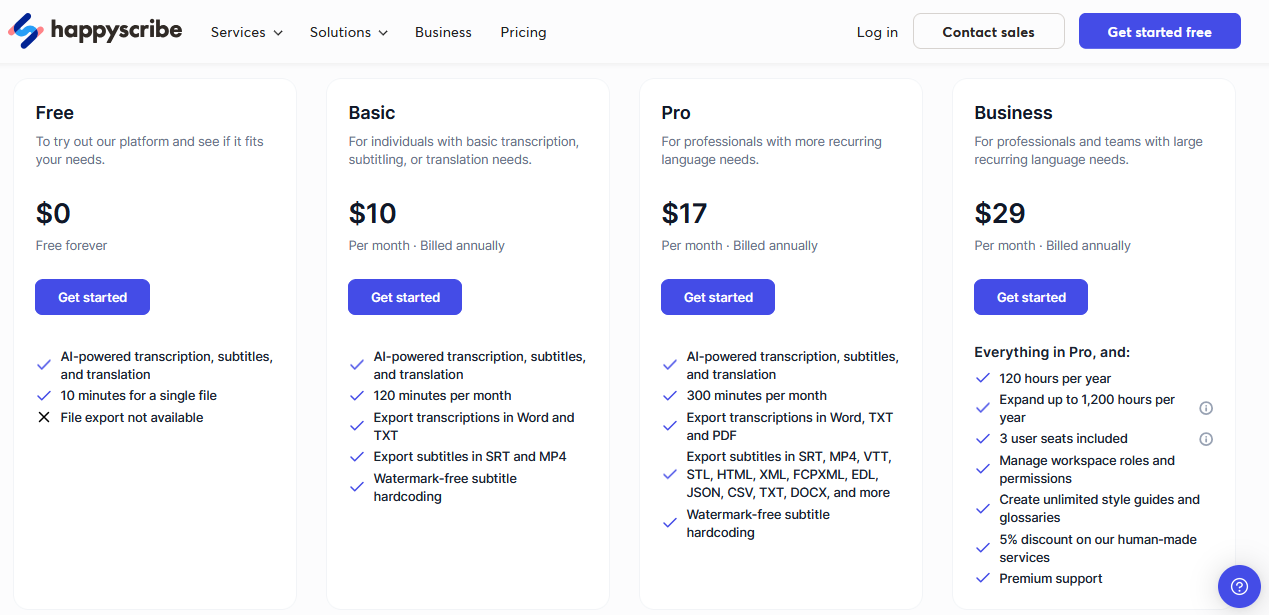The width and height of the screenshot is (1269, 615).
Task: Open the help question mark bubble
Action: (x=1239, y=586)
